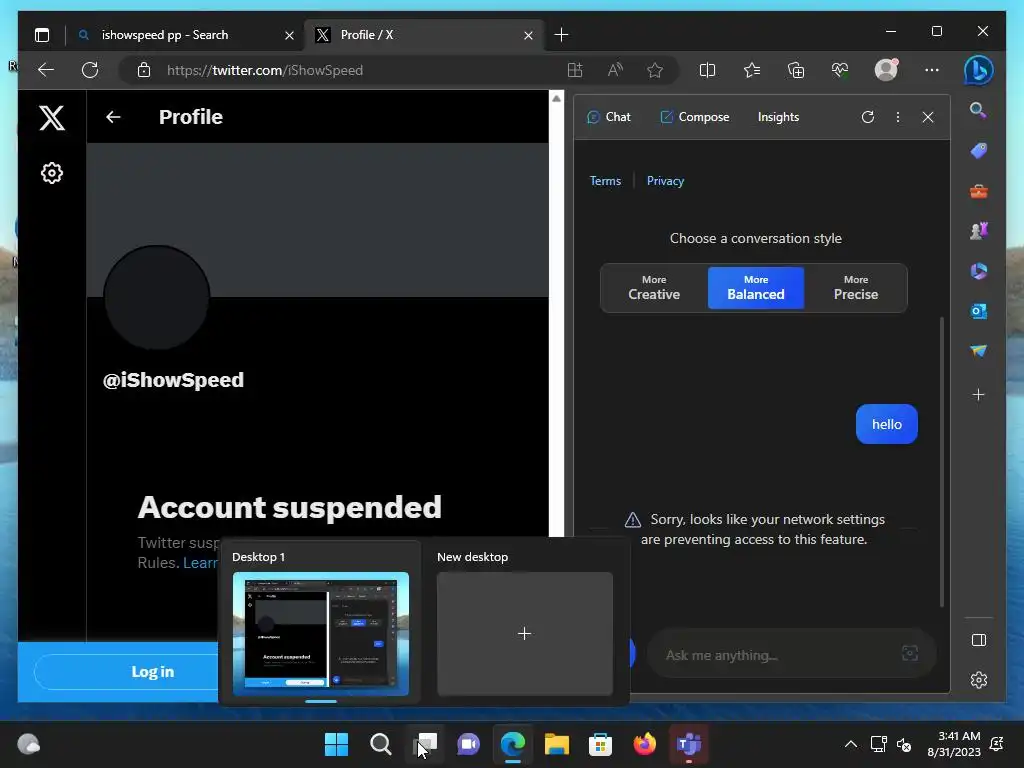Create a New desktop with plus tile

[x=524, y=633]
